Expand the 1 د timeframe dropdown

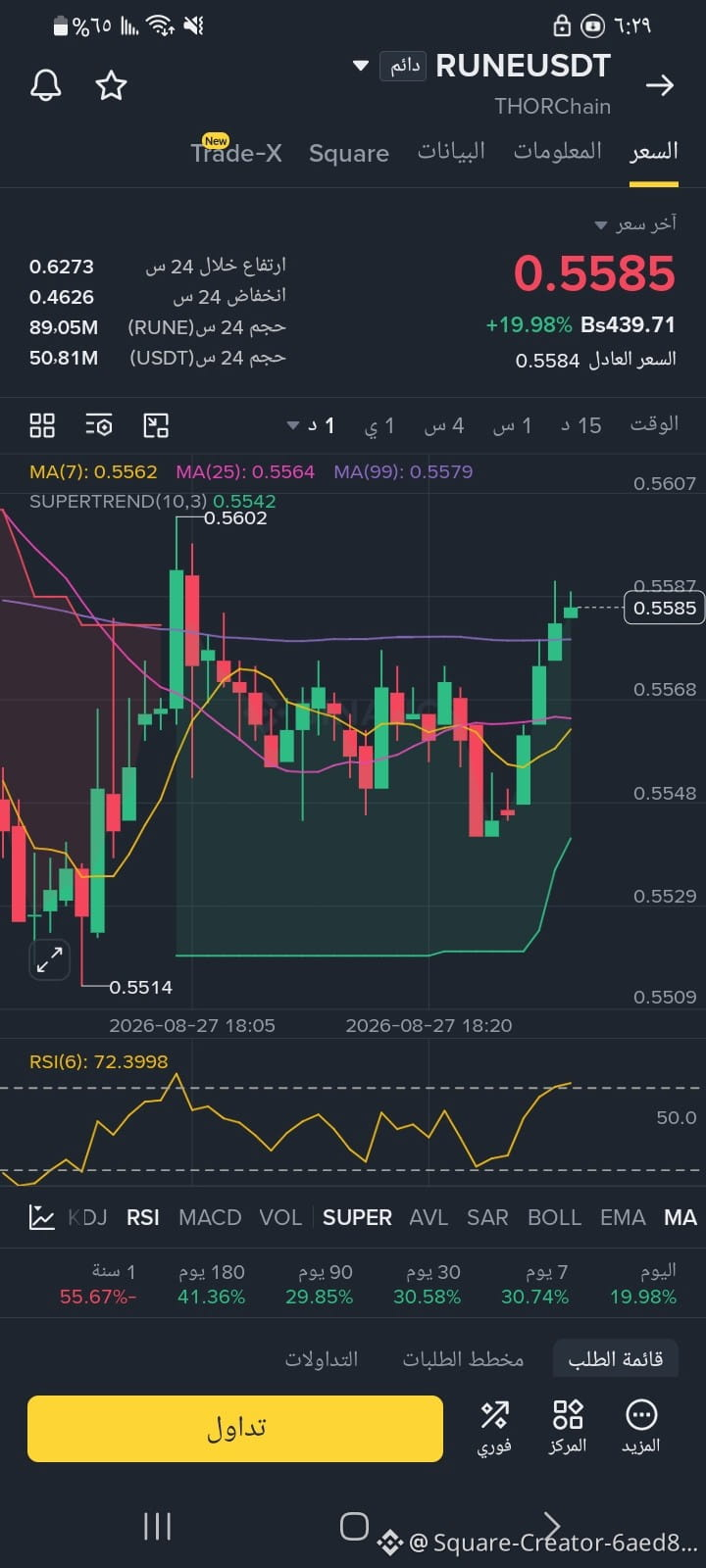click(311, 425)
